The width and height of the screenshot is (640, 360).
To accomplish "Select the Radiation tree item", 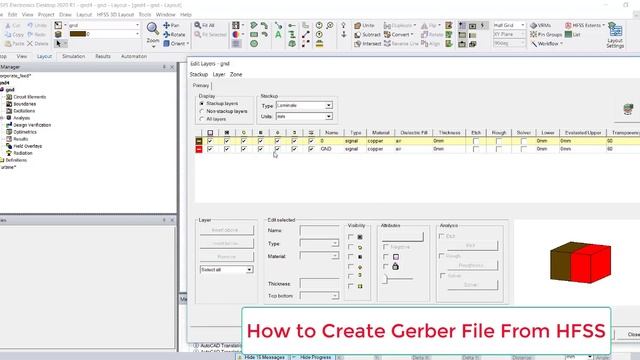I will [22, 153].
